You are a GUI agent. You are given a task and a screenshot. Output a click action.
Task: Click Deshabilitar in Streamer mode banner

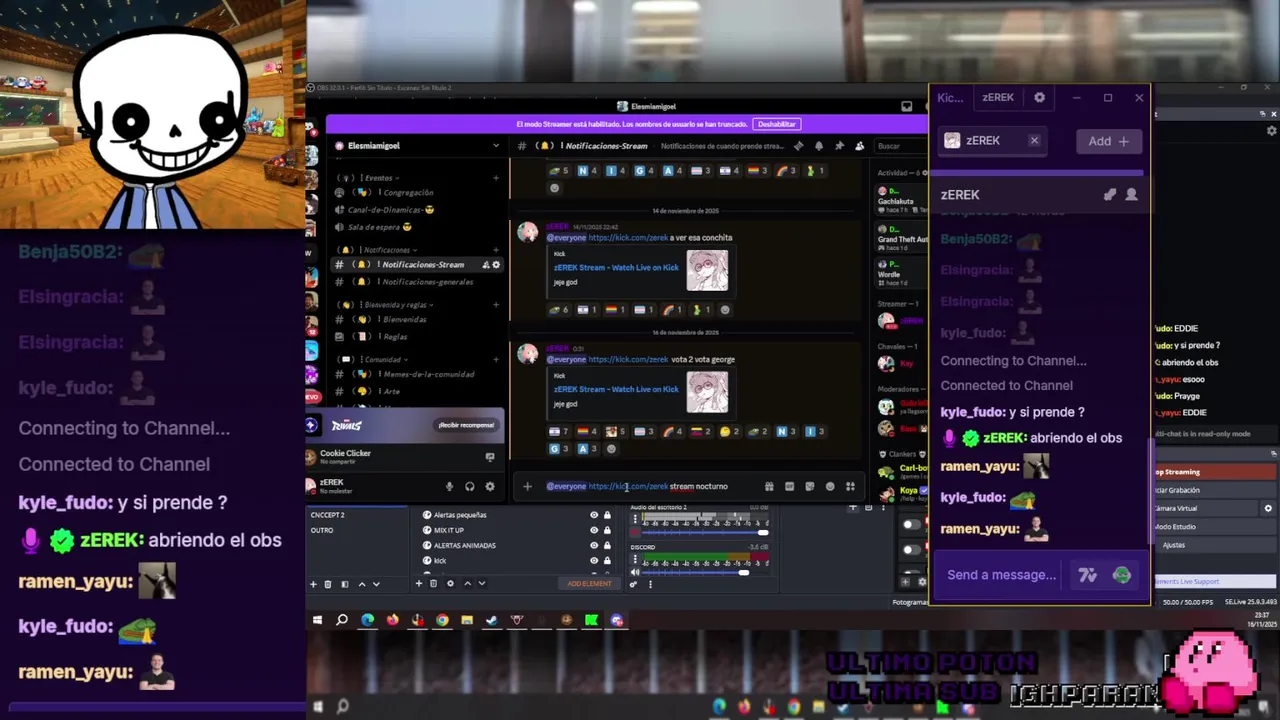point(777,124)
